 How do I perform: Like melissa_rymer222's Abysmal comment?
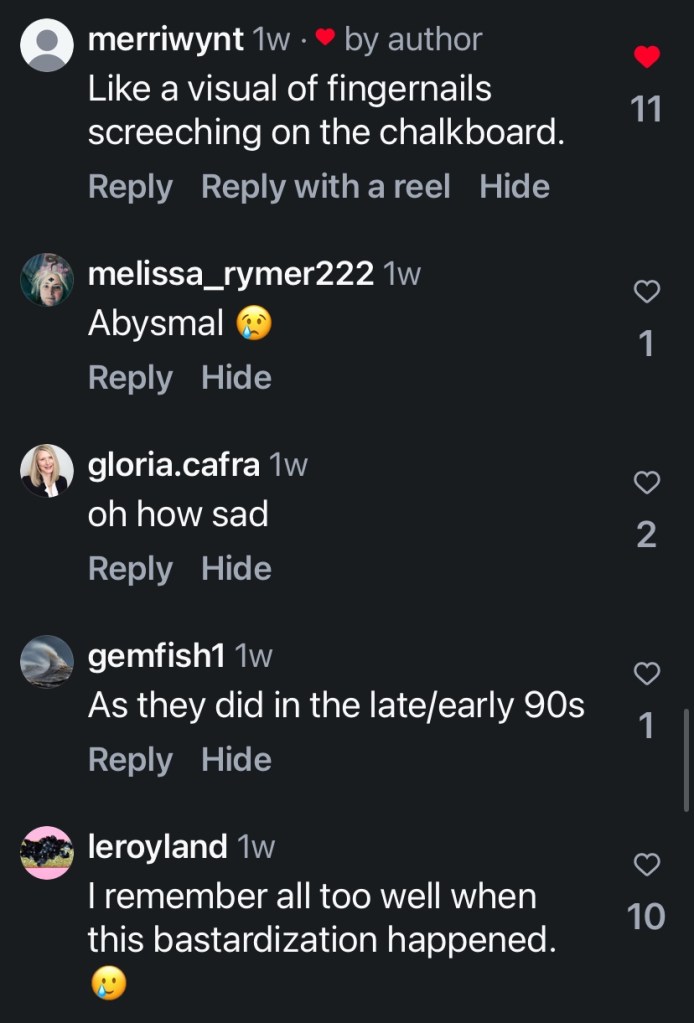[x=647, y=292]
